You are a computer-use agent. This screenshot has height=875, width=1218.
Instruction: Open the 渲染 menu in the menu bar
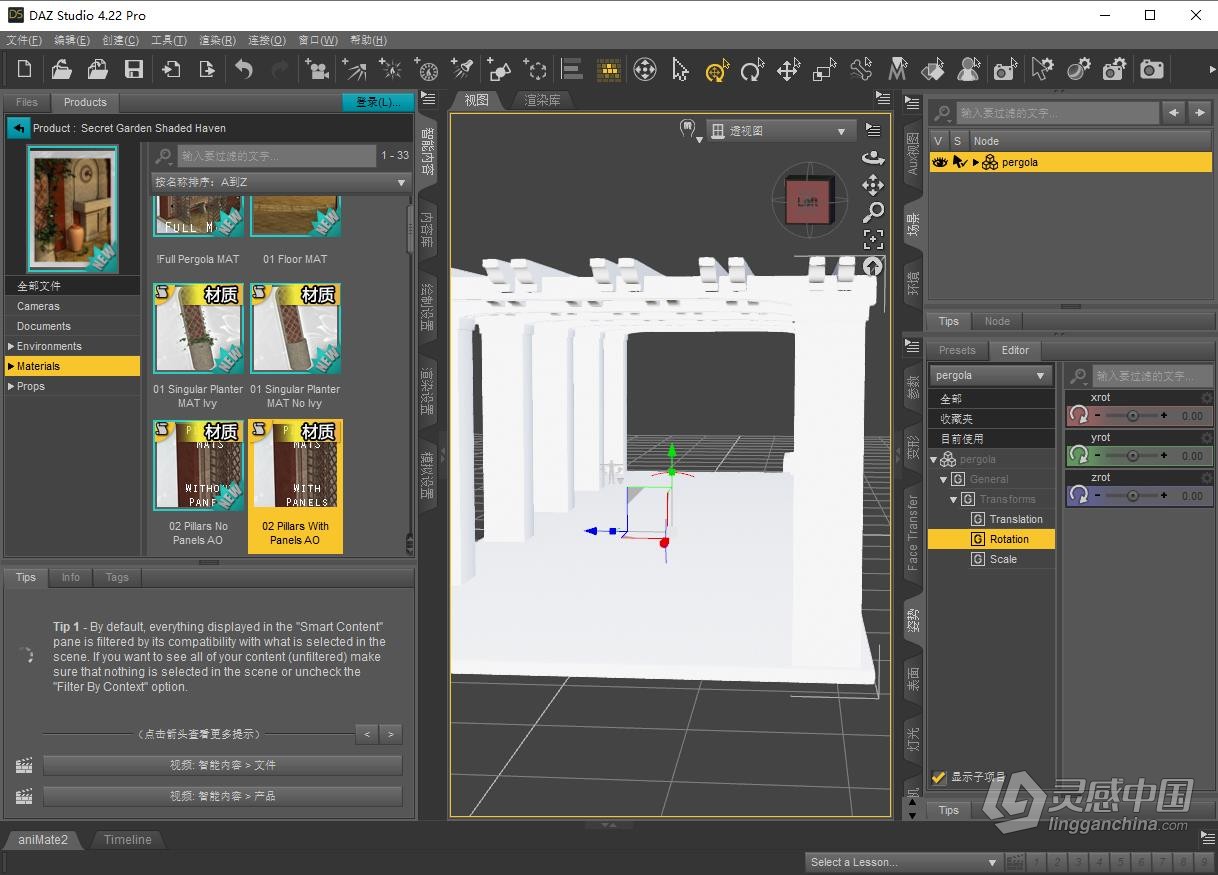click(215, 40)
